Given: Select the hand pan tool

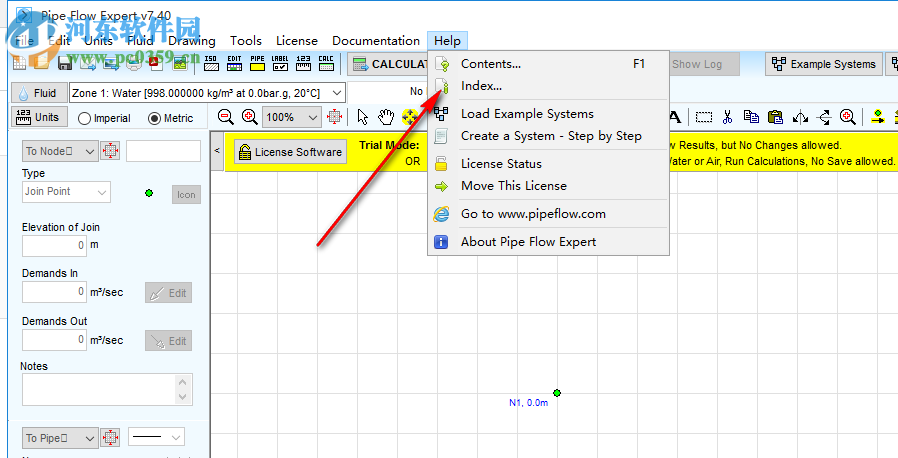Looking at the screenshot, I should [x=386, y=117].
